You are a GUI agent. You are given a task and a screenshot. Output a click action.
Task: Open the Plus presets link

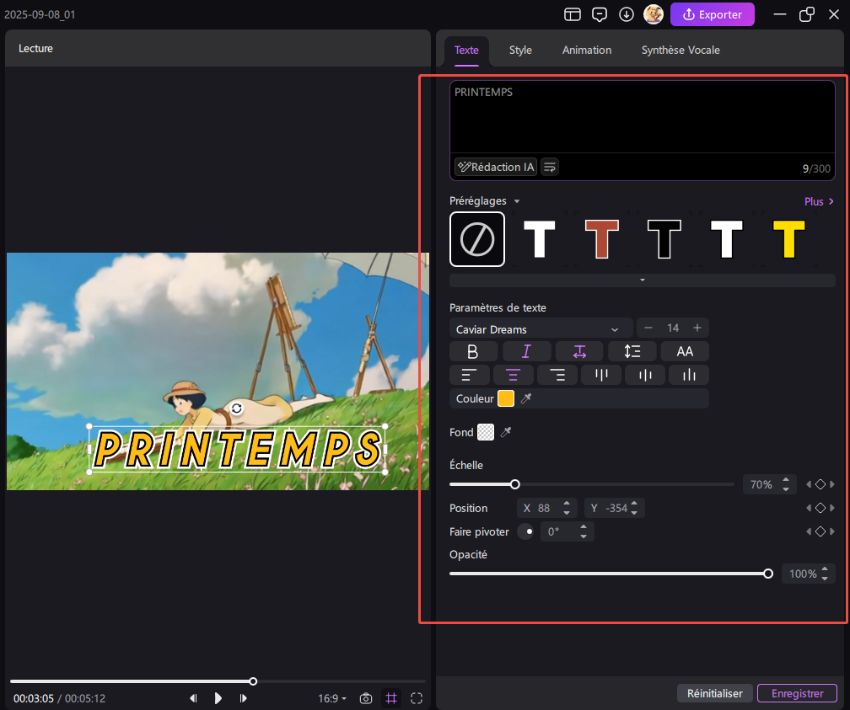[819, 201]
